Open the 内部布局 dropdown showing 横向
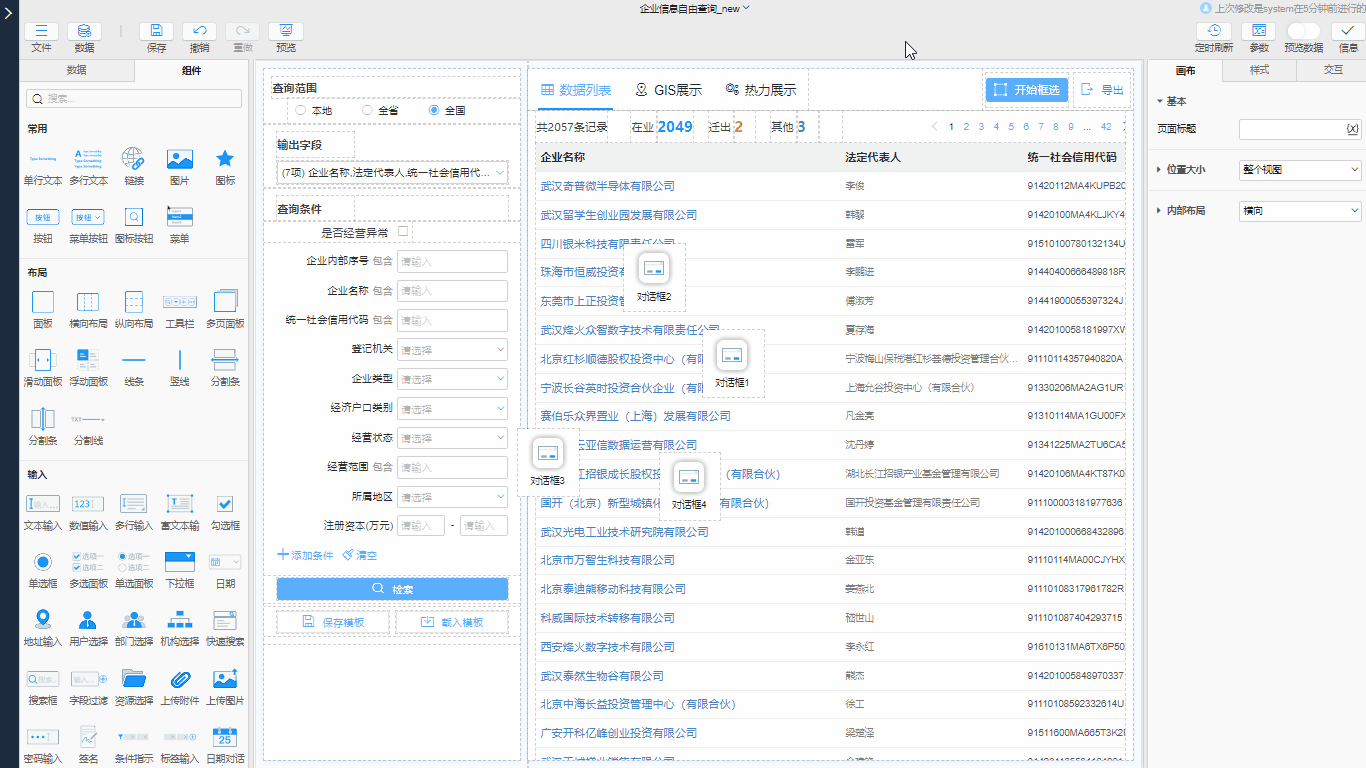The width and height of the screenshot is (1366, 768). point(1299,210)
